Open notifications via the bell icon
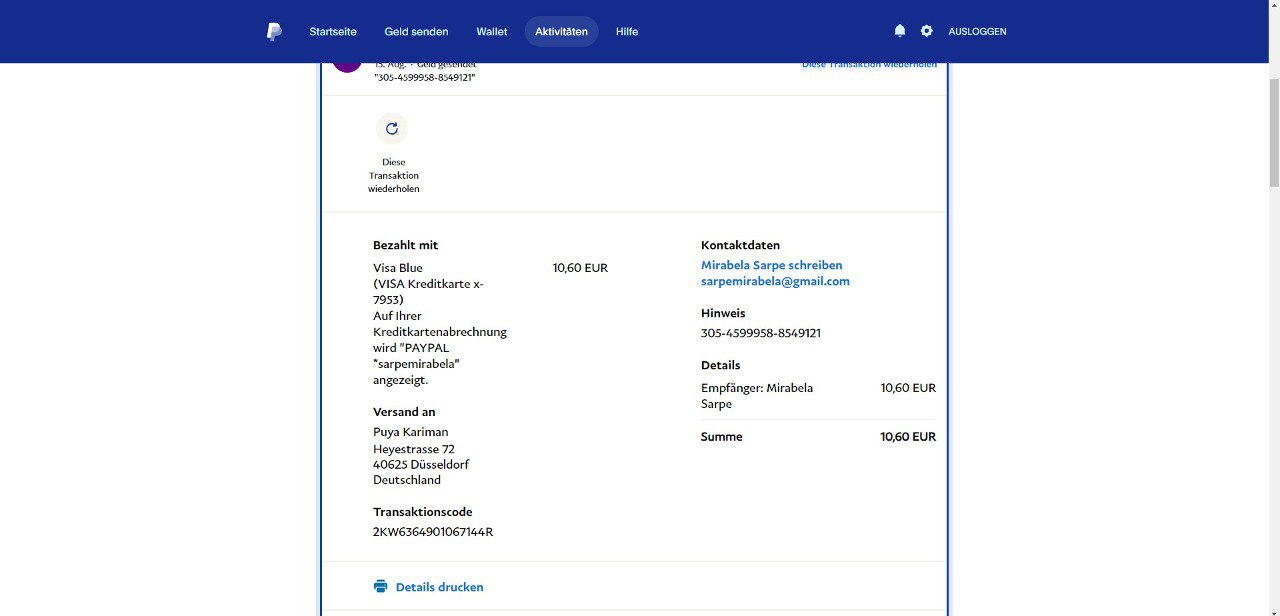Image resolution: width=1280 pixels, height=616 pixels. pos(899,31)
